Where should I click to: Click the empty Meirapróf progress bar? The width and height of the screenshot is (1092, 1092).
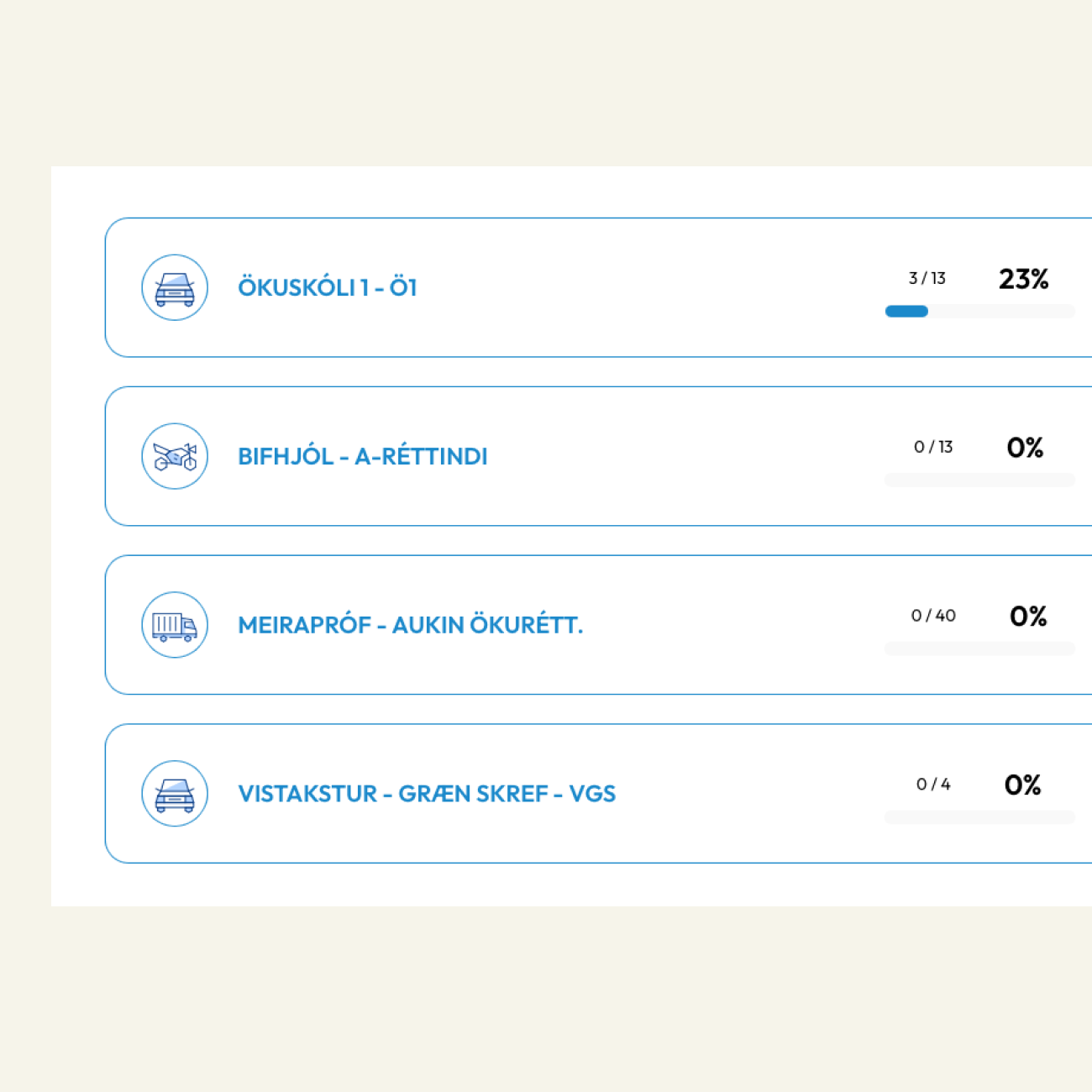979,649
